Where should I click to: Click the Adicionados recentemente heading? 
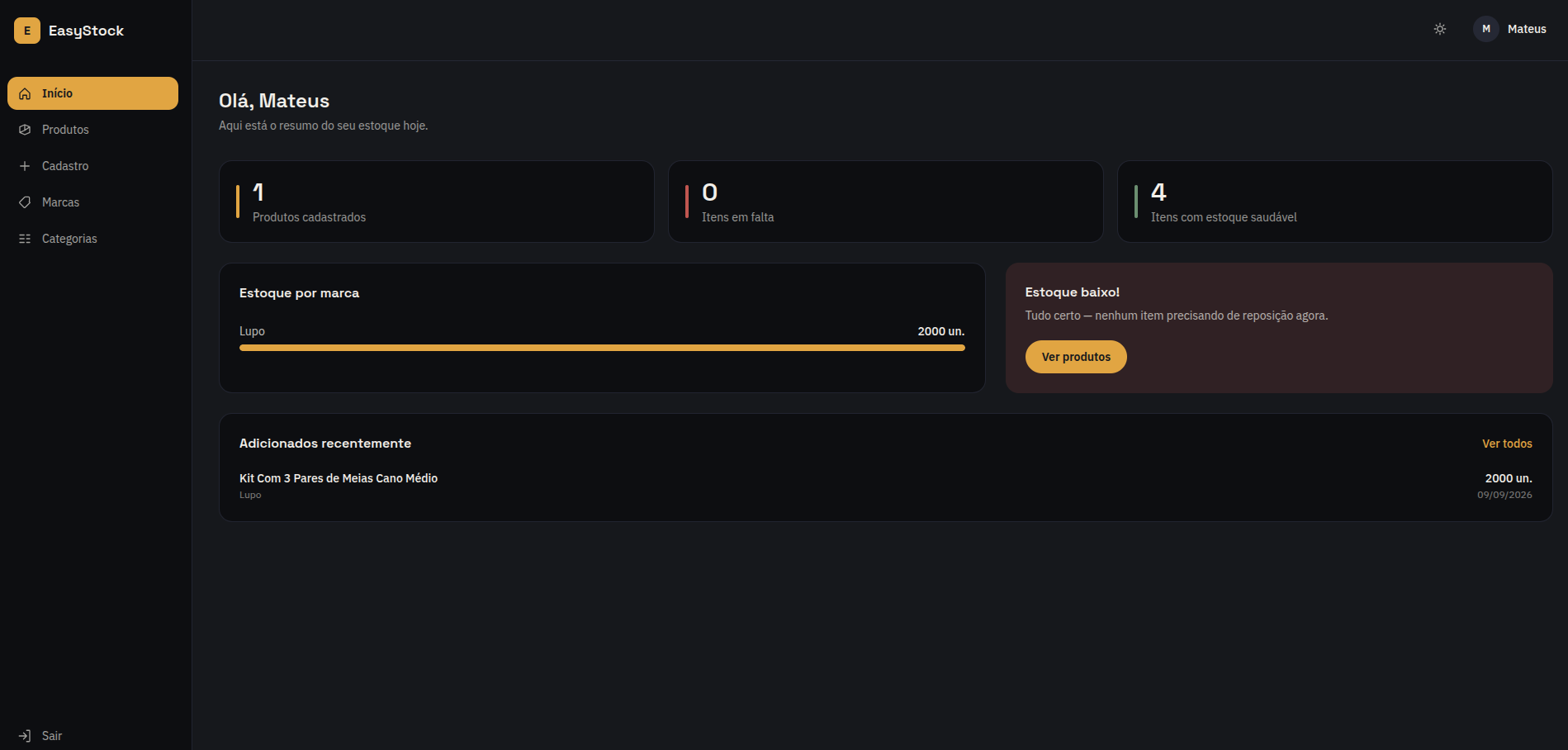click(325, 444)
